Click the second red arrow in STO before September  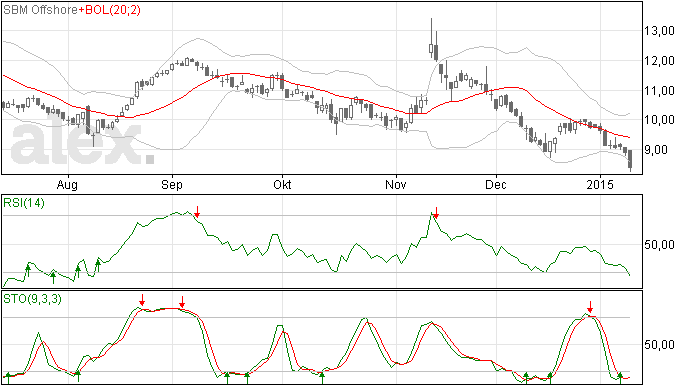pyautogui.click(x=182, y=302)
